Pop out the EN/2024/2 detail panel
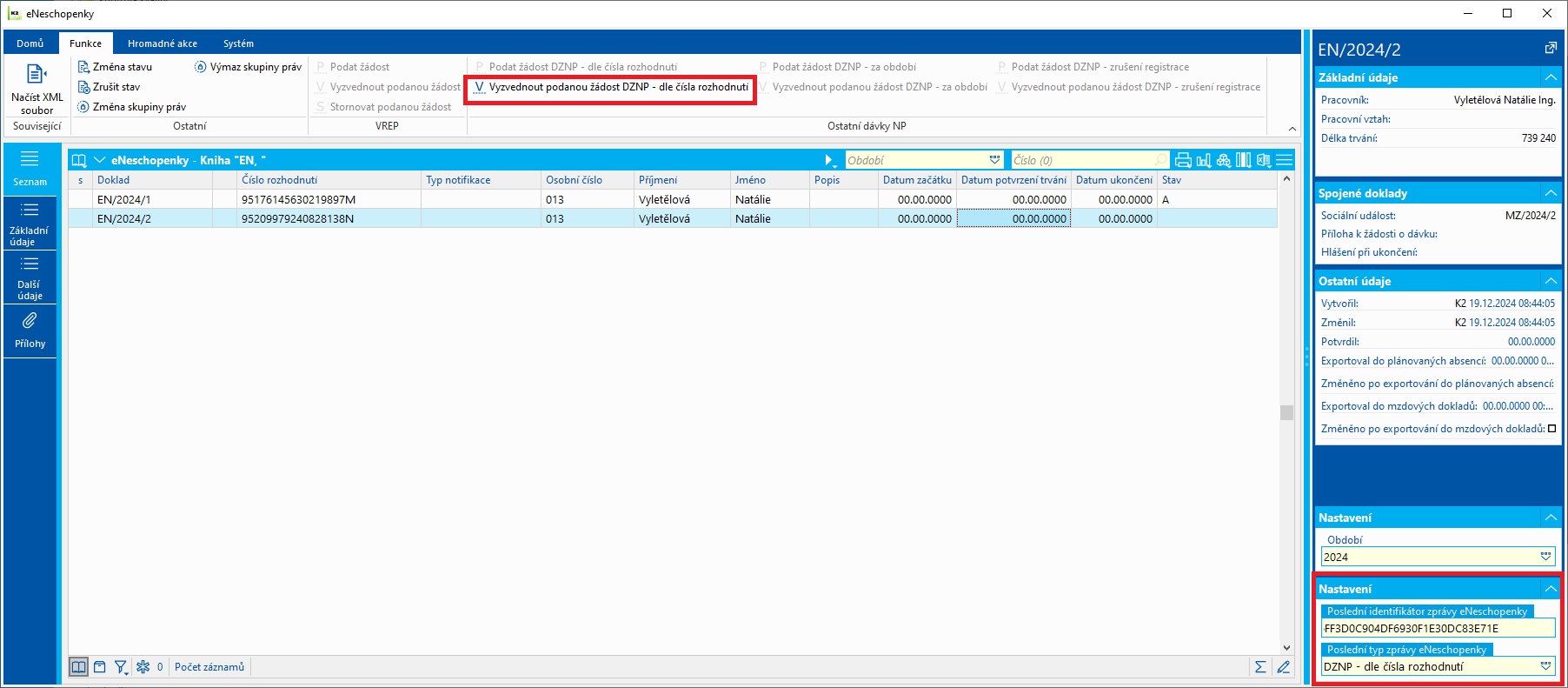Viewport: 1568px width, 688px height. (1550, 49)
